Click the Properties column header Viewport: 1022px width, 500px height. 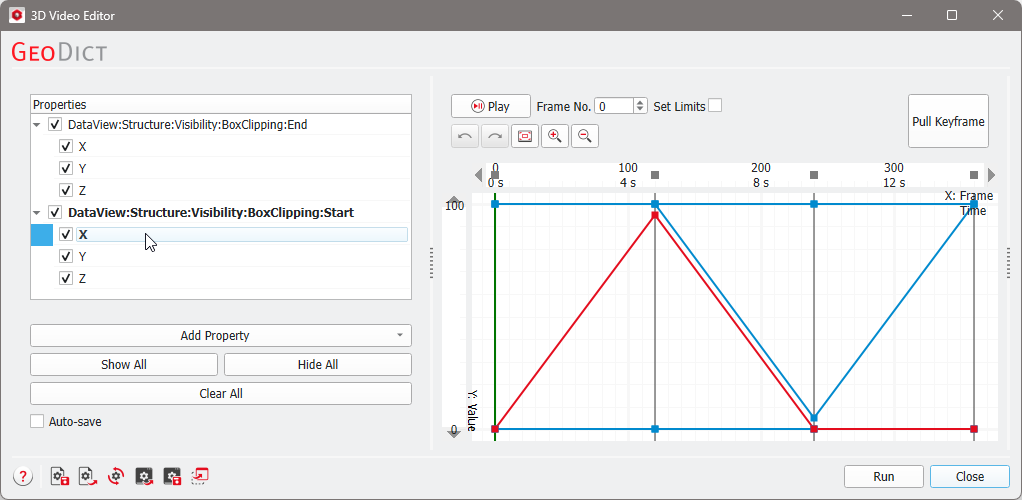(221, 104)
